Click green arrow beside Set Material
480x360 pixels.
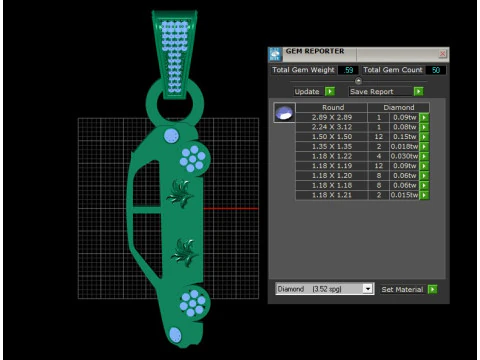coord(432,289)
